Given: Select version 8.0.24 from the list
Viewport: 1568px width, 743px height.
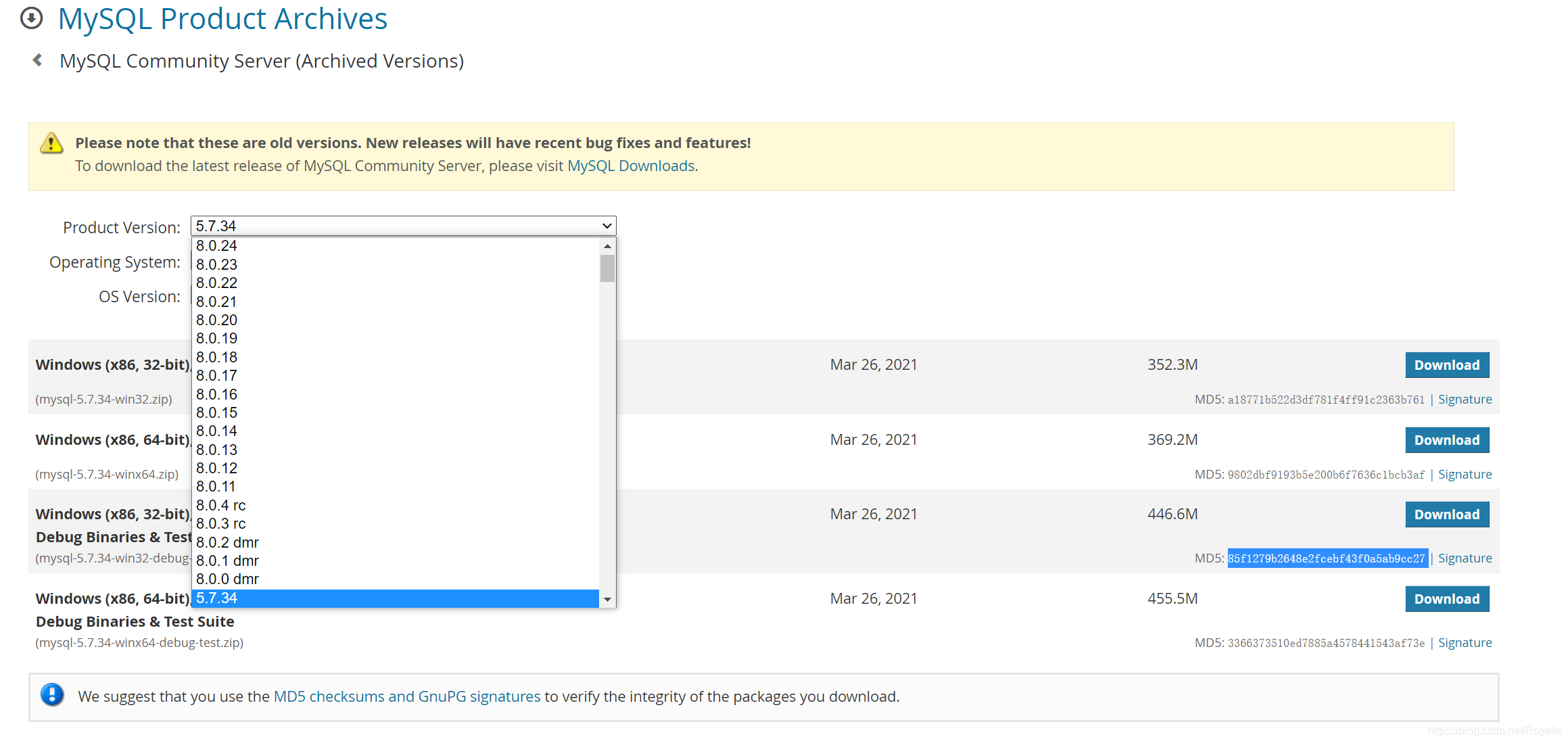Looking at the screenshot, I should pos(216,246).
